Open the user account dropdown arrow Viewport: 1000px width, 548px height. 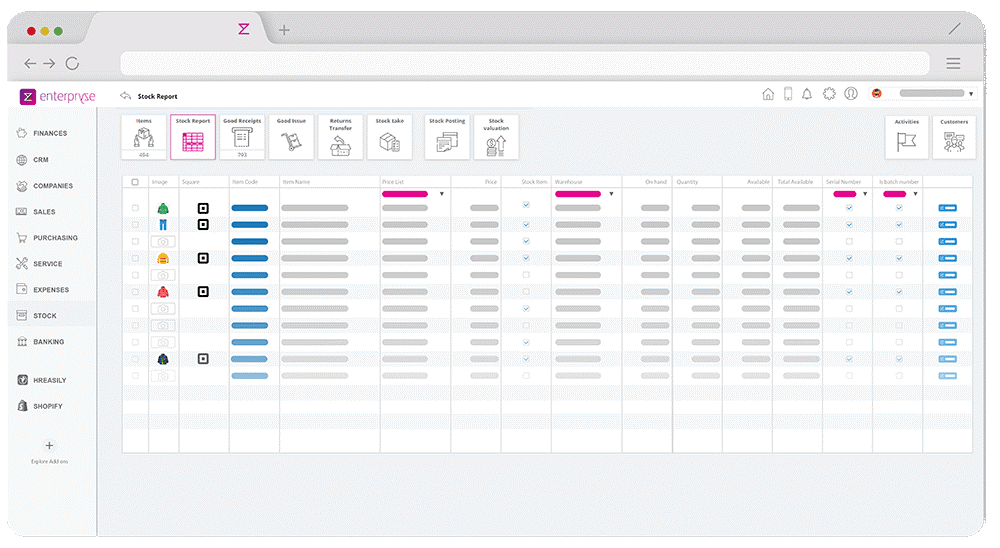971,94
